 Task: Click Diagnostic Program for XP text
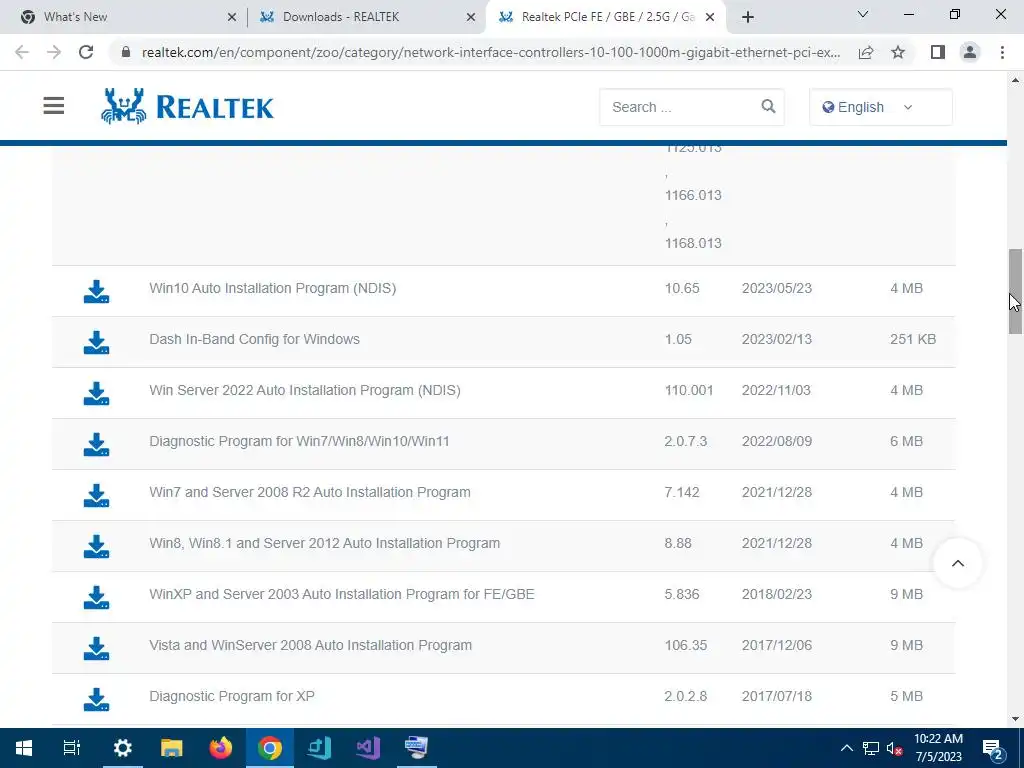pyautogui.click(x=232, y=696)
